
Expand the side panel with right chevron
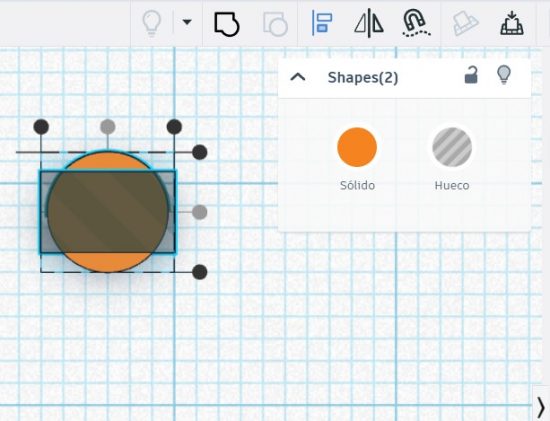pos(541,407)
